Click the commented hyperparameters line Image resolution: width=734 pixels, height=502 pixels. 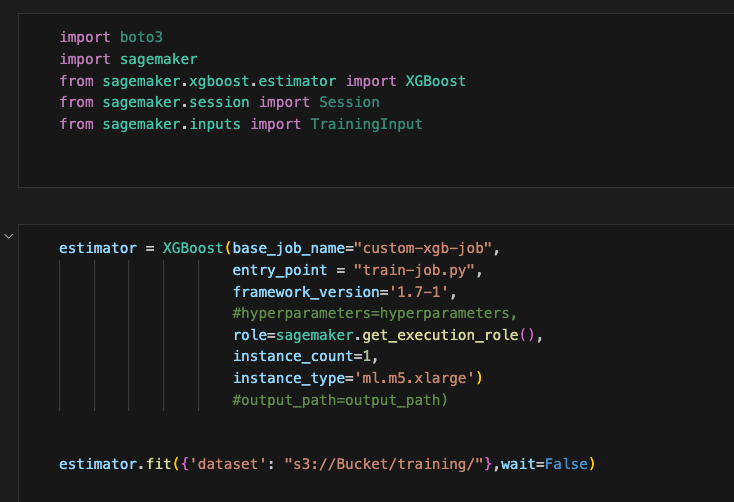click(x=375, y=313)
